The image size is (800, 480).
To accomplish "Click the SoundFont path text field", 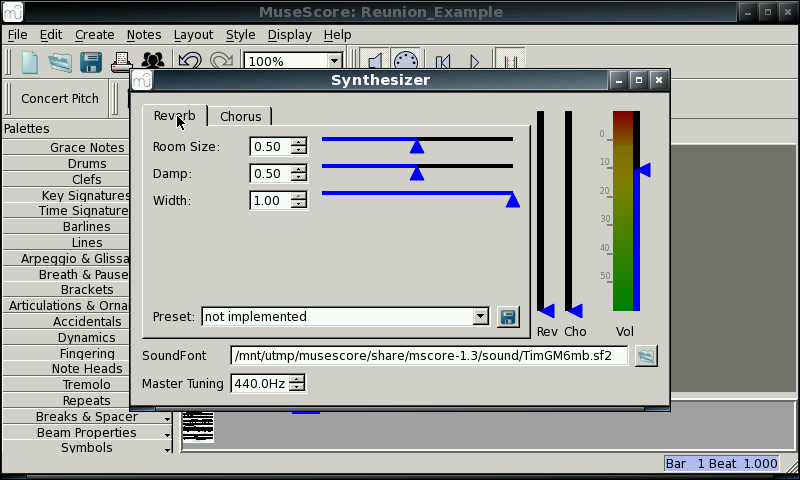I will coord(429,356).
